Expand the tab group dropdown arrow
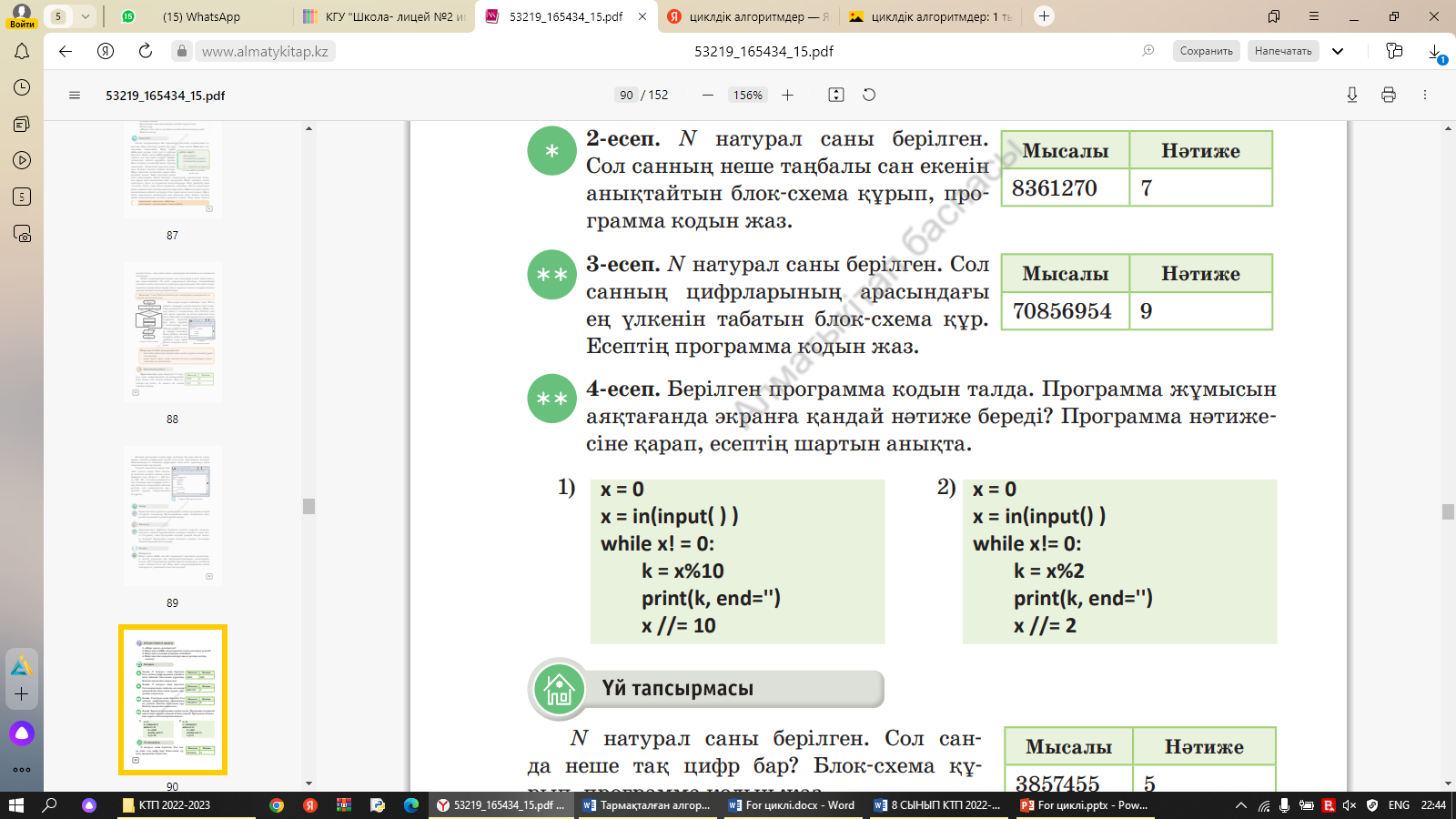Image resolution: width=1456 pixels, height=819 pixels. click(x=85, y=16)
